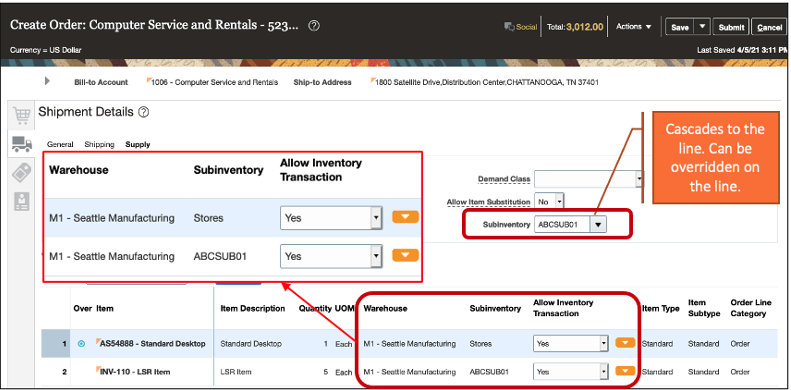Open the Save button dropdown arrow

pyautogui.click(x=702, y=27)
